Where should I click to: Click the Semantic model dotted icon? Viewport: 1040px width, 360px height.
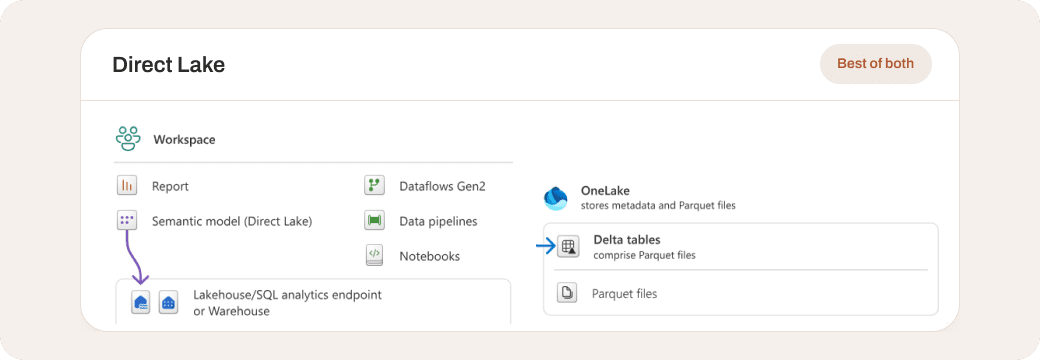[127, 220]
